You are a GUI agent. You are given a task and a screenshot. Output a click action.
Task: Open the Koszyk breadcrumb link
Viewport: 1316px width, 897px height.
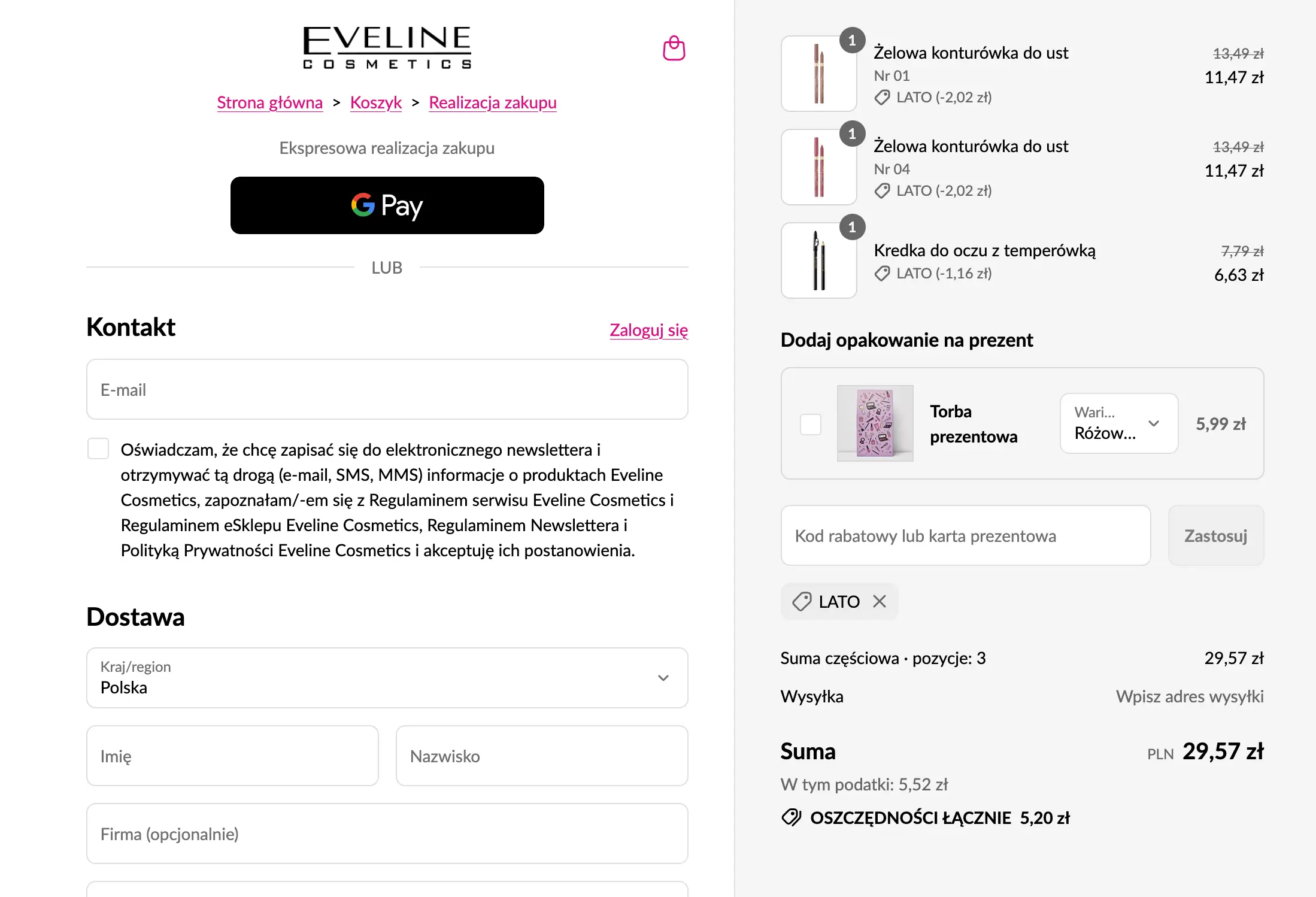(375, 102)
